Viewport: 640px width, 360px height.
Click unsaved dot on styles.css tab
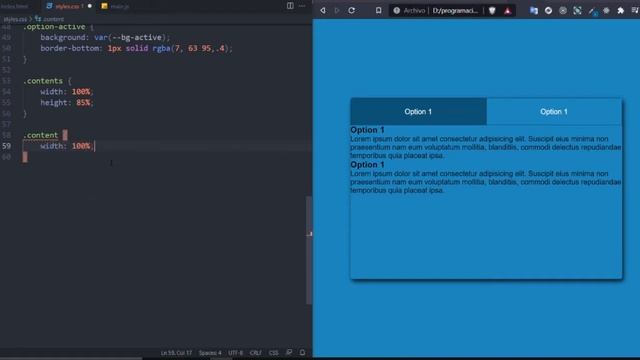click(90, 6)
